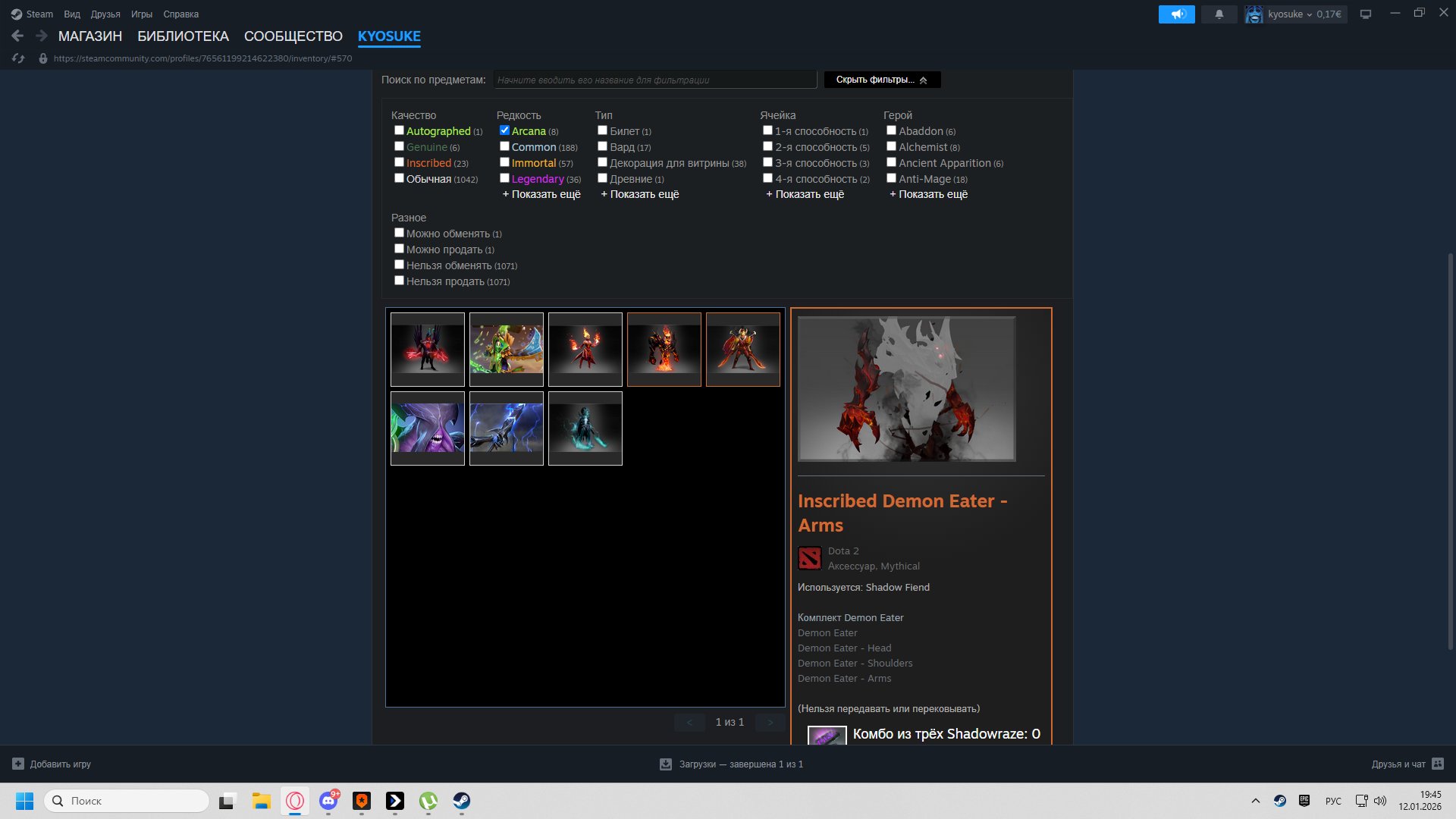Open the Вид menu
1456x819 pixels.
click(x=72, y=14)
